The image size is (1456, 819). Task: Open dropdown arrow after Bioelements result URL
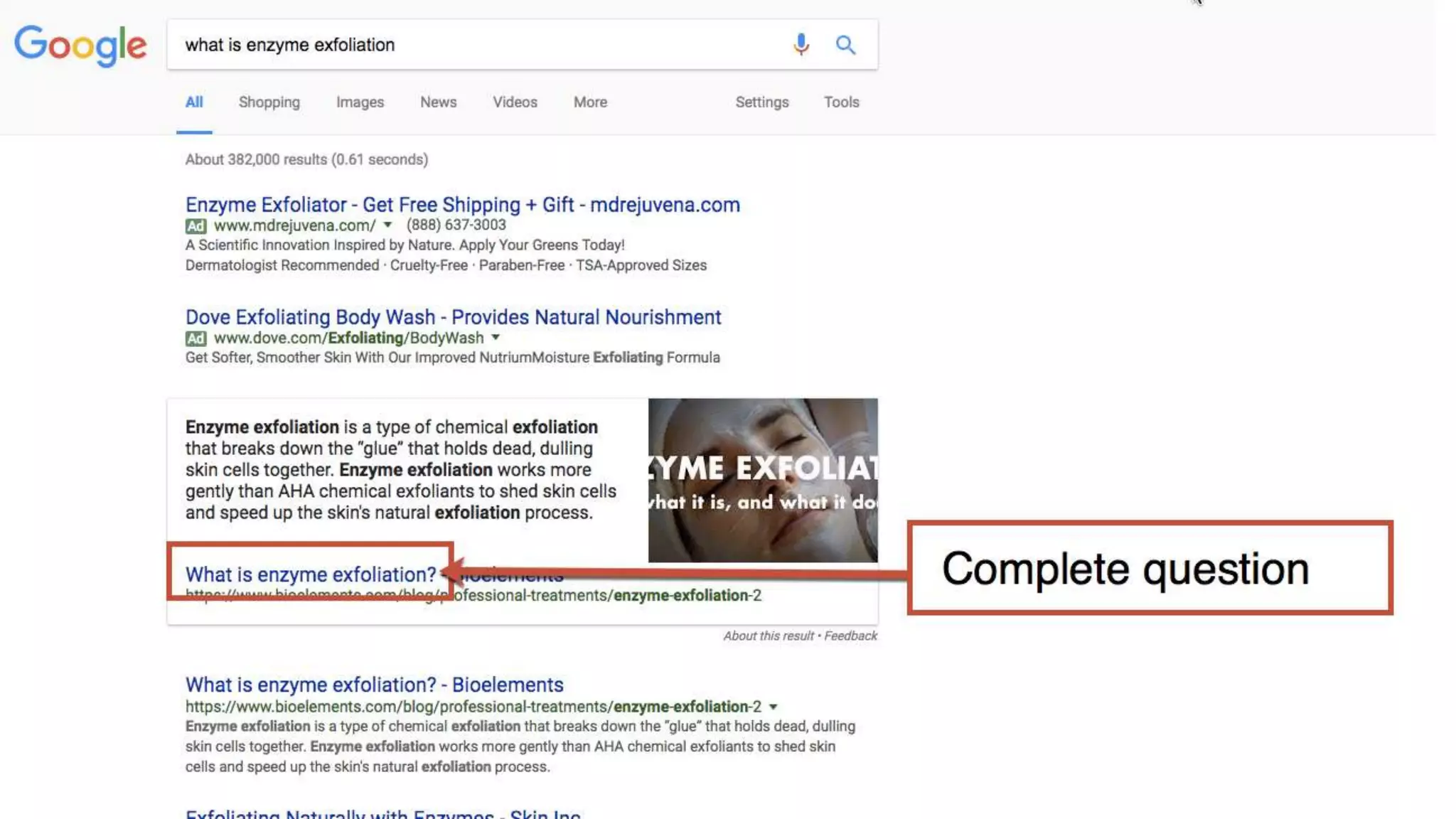[x=773, y=707]
